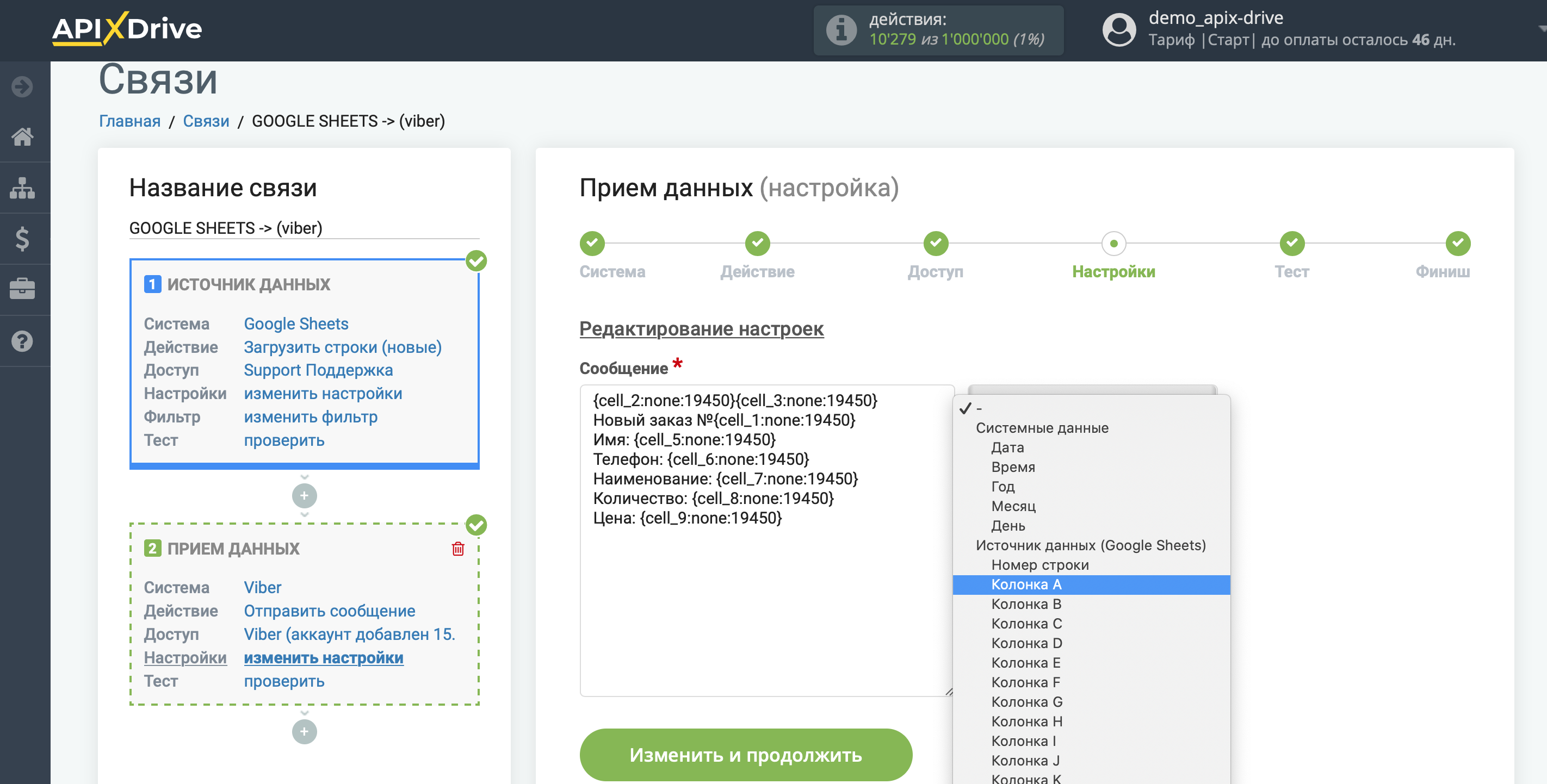Open Главная breadcrumb link

click(129, 121)
